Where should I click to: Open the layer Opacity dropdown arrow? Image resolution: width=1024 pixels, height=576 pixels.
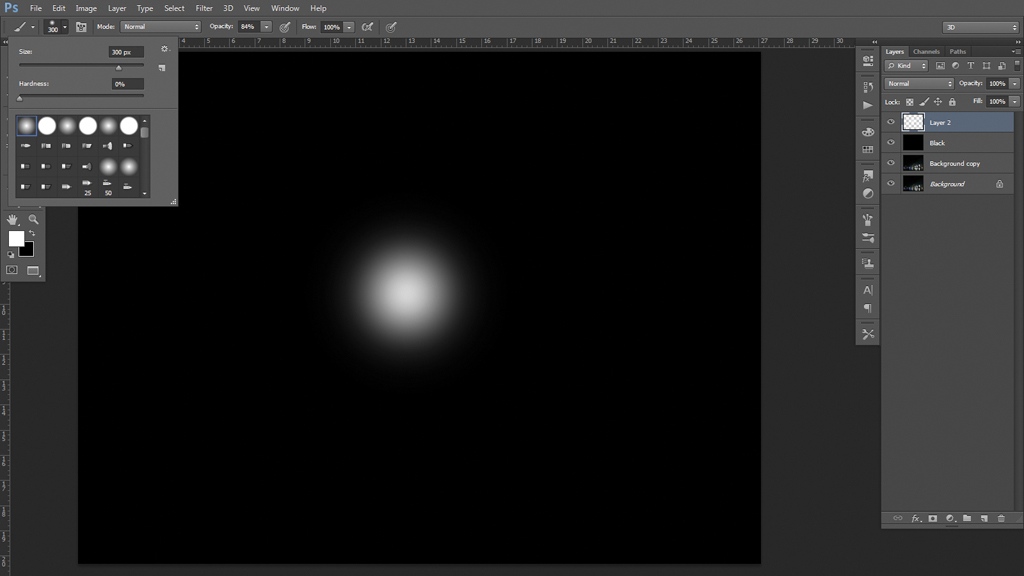click(1014, 84)
